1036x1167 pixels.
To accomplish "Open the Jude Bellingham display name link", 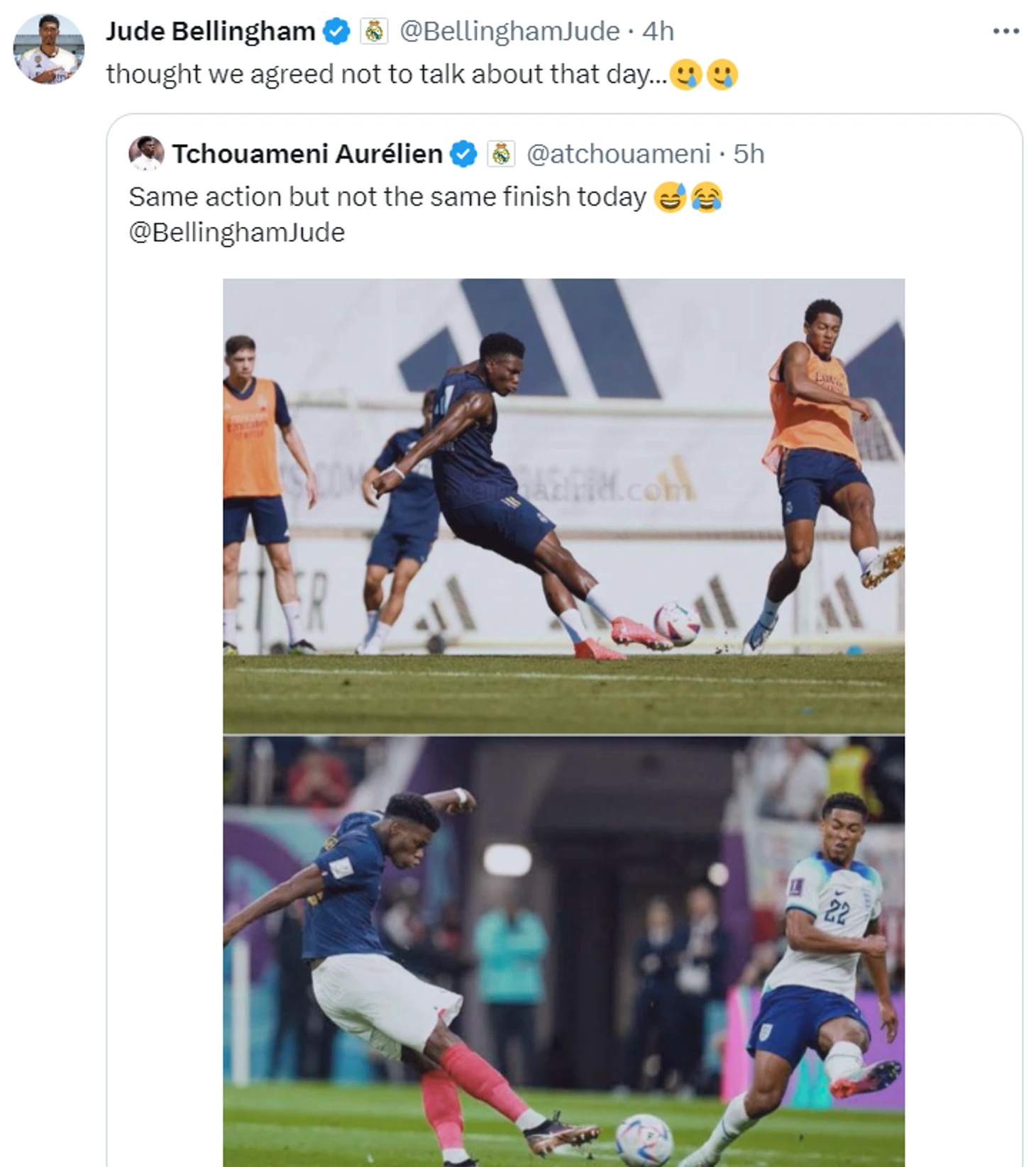I will (211, 31).
